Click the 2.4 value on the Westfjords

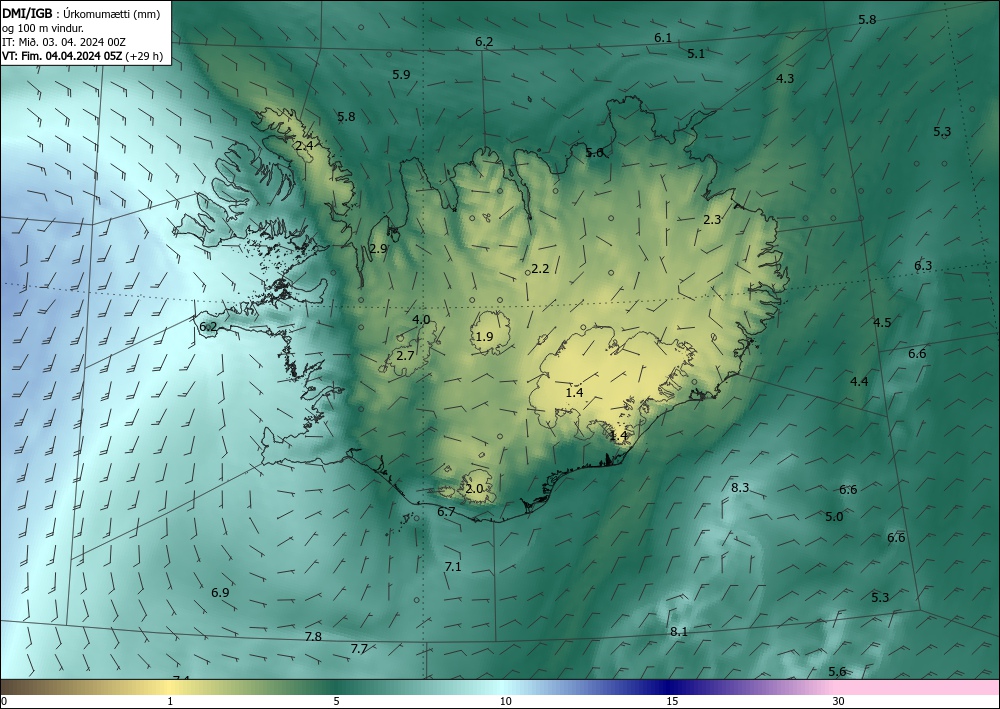[304, 145]
